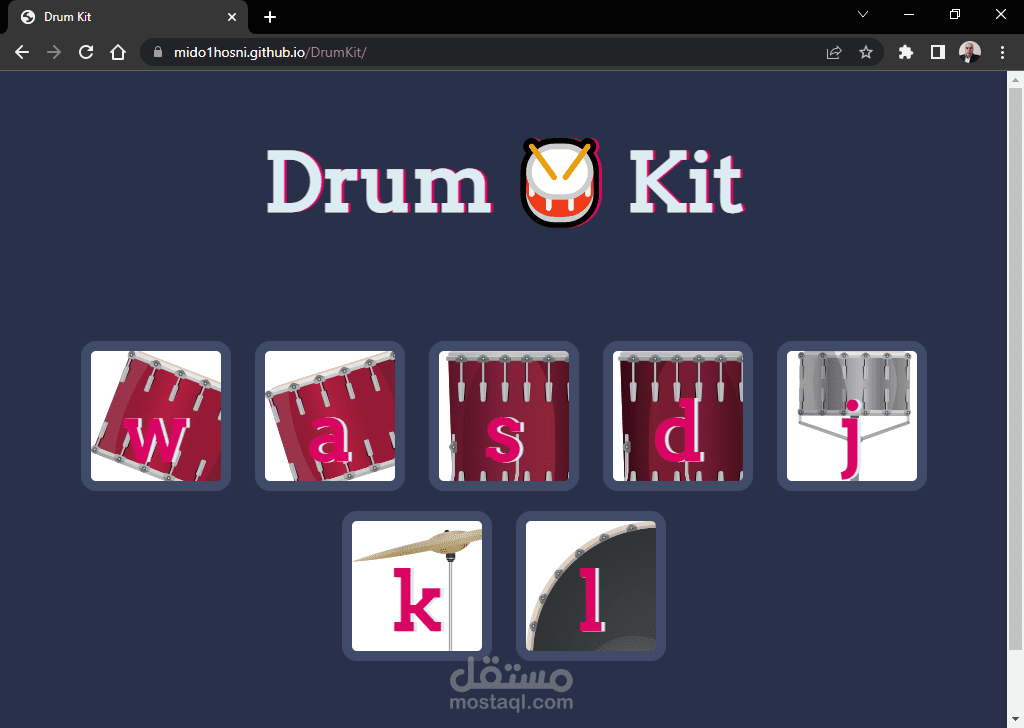Click the drum emoji in the title

(560, 182)
